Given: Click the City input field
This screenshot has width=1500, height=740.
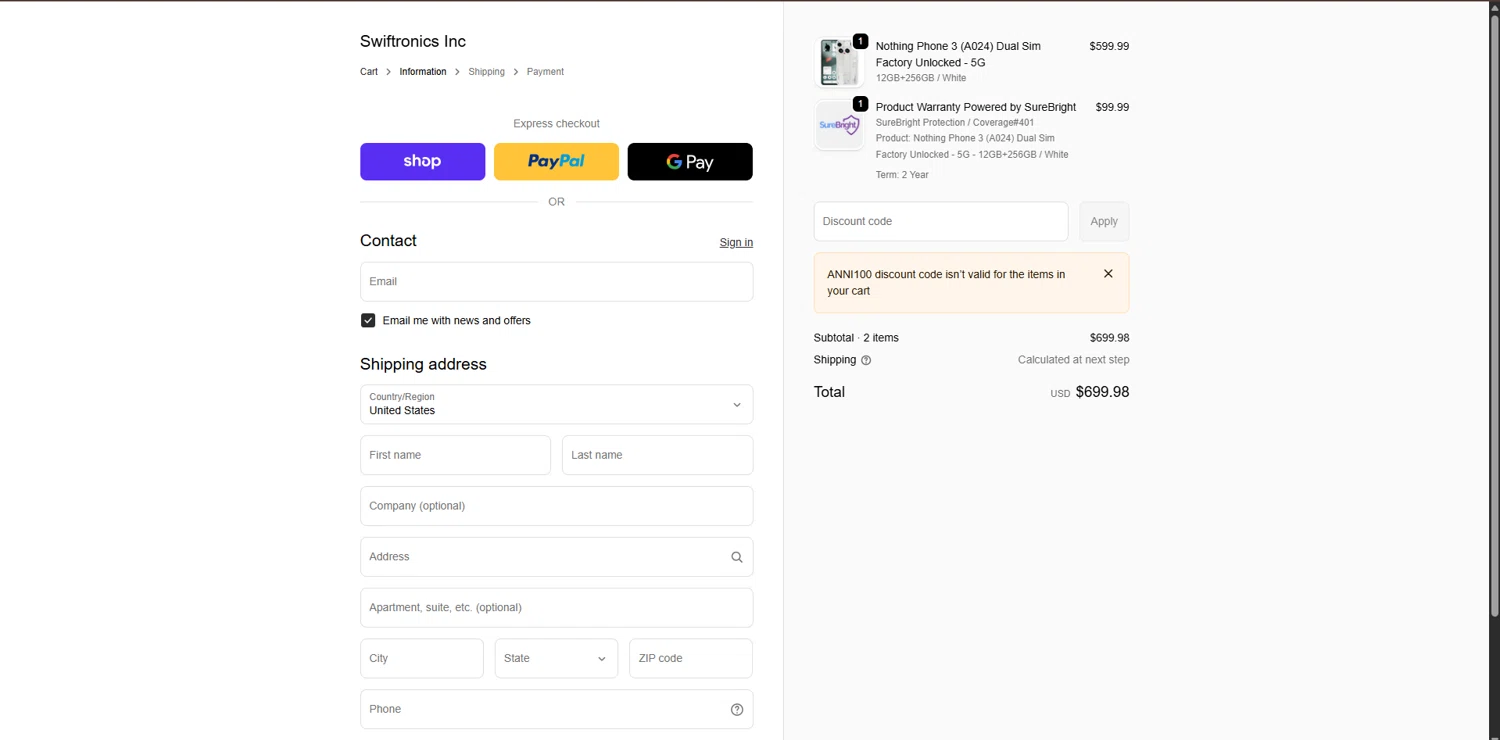Looking at the screenshot, I should tap(422, 658).
